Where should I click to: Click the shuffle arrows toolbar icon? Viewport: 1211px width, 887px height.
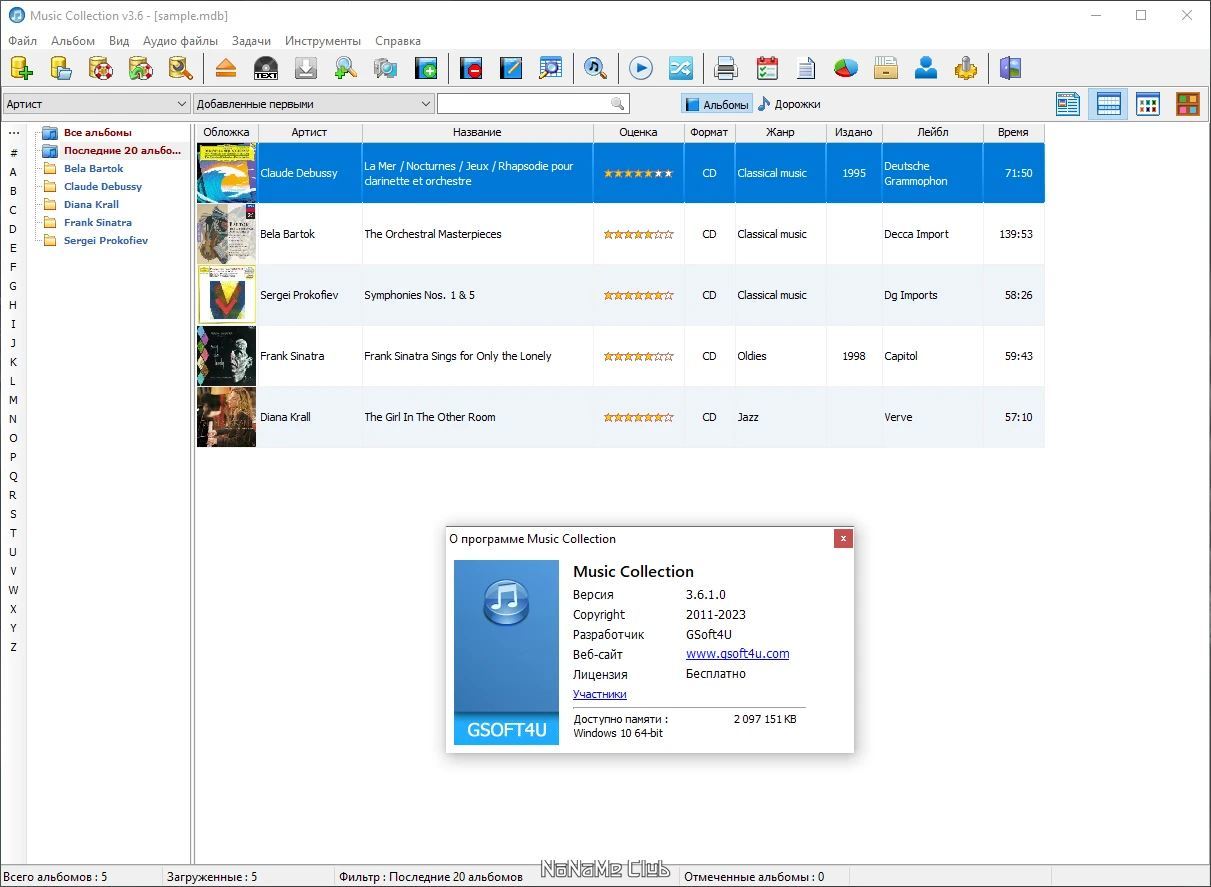click(x=680, y=68)
